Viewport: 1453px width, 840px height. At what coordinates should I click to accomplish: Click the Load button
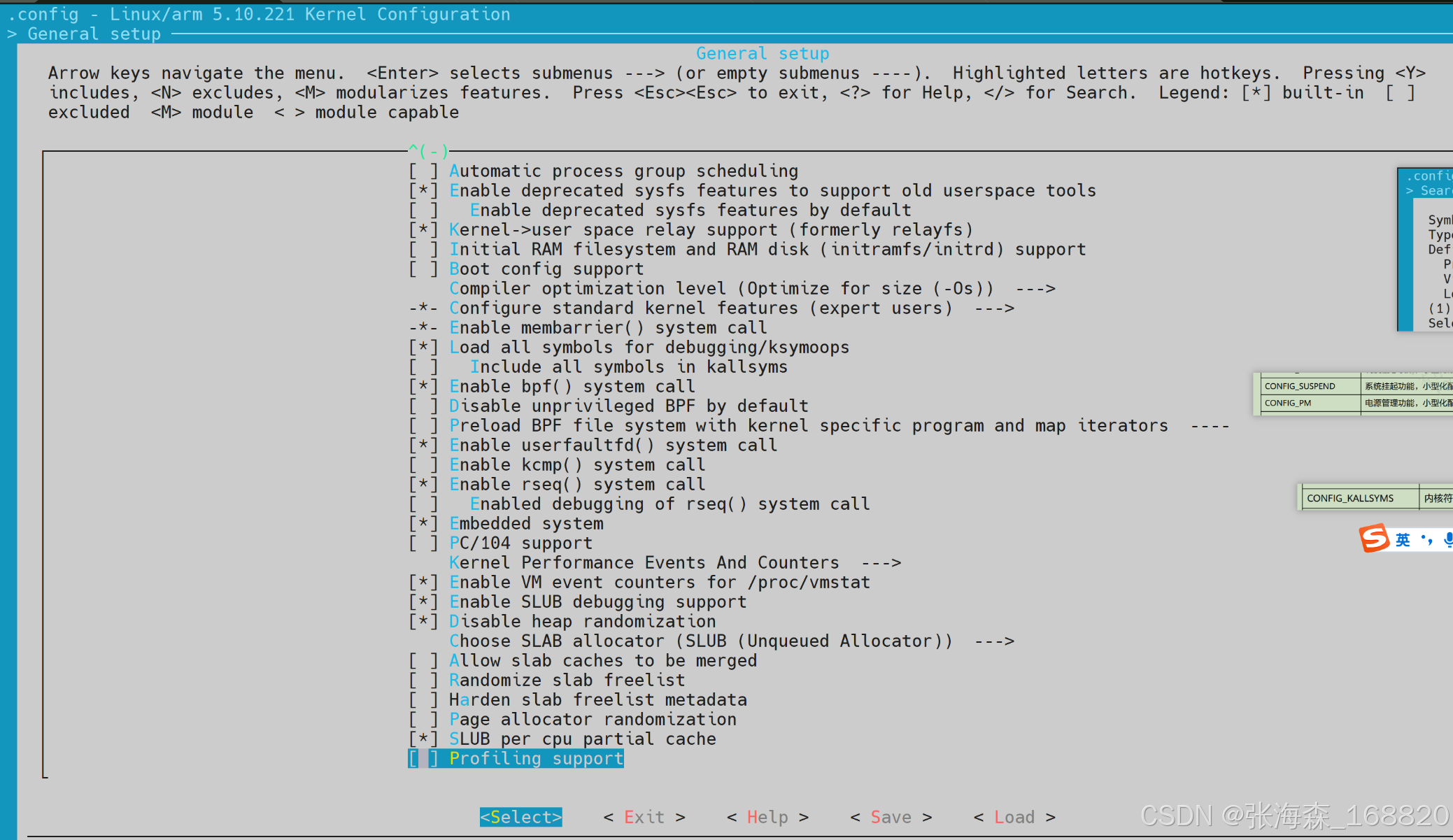[1014, 817]
